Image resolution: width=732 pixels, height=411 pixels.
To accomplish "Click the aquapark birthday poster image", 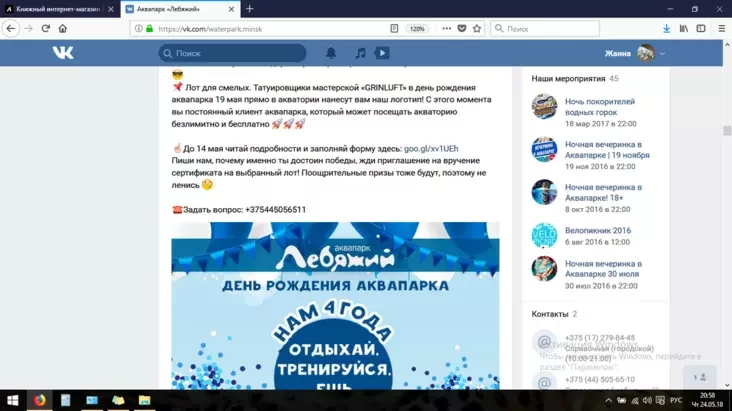I will (x=335, y=305).
